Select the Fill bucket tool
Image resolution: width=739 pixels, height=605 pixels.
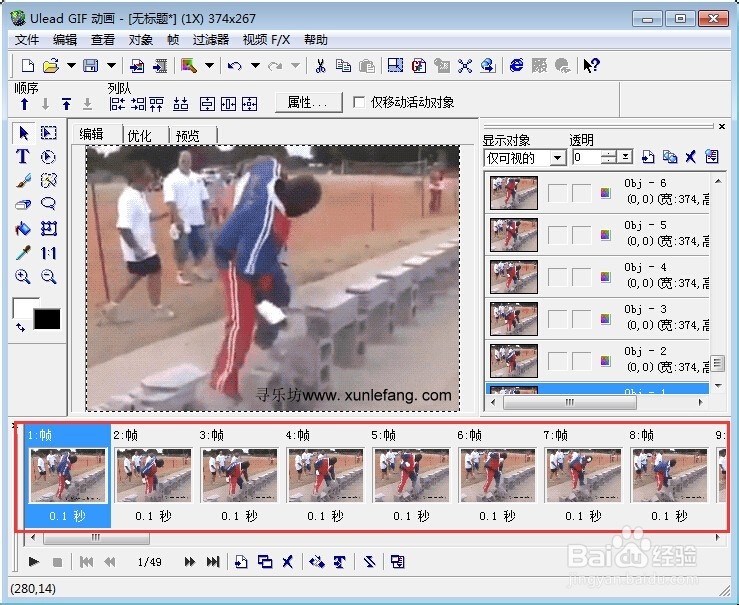tap(23, 229)
